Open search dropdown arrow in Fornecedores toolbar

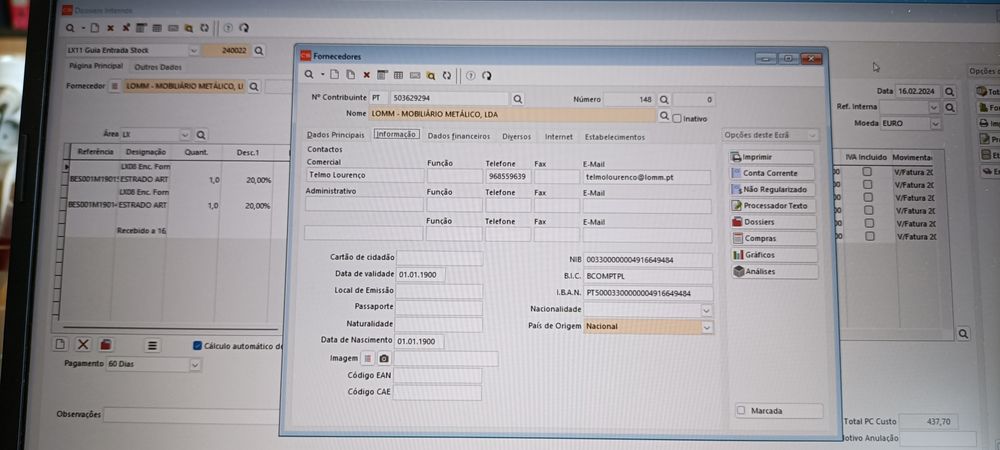[x=323, y=75]
